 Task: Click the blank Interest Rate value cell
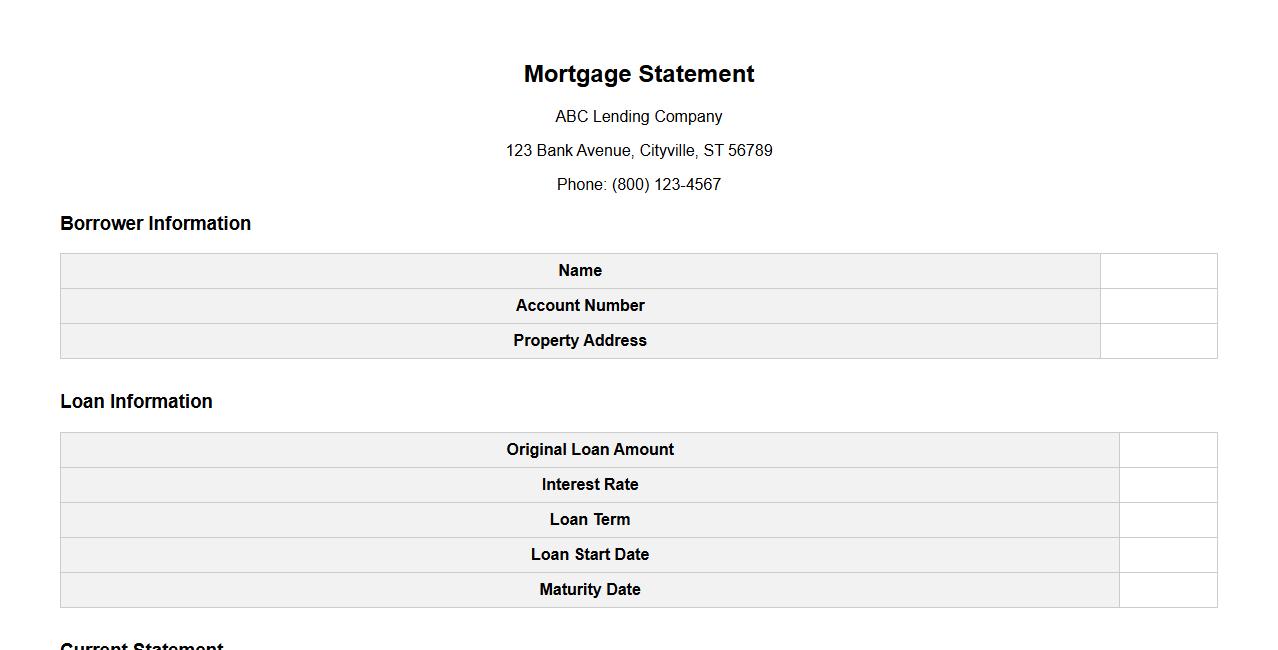pyautogui.click(x=1167, y=485)
